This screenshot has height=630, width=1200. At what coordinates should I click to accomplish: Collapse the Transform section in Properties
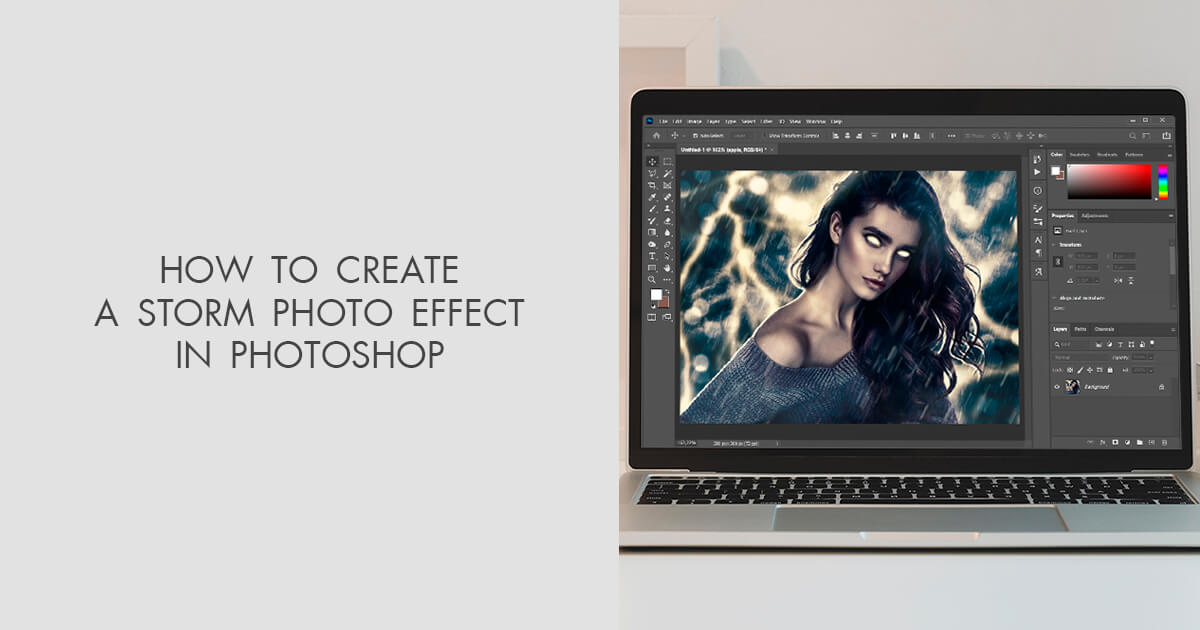click(x=1054, y=244)
